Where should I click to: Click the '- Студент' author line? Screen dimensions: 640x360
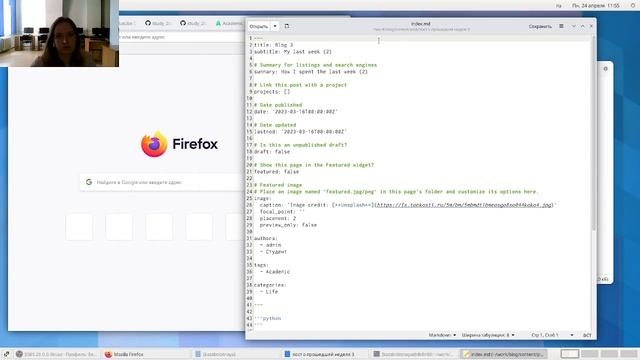tap(273, 252)
